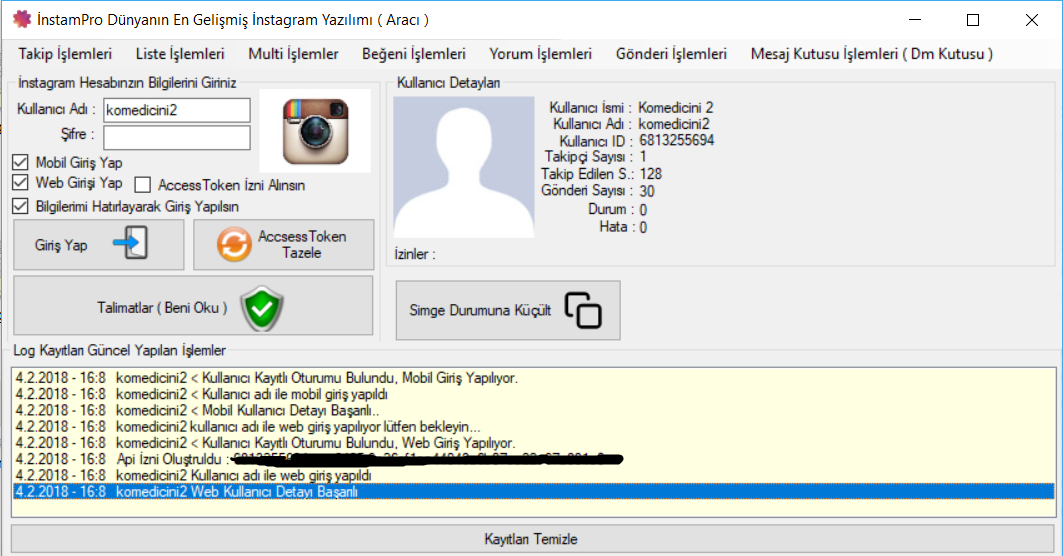
Task: Select log row 'Mobil Giriş Yapılıyor'
Action: [534, 378]
